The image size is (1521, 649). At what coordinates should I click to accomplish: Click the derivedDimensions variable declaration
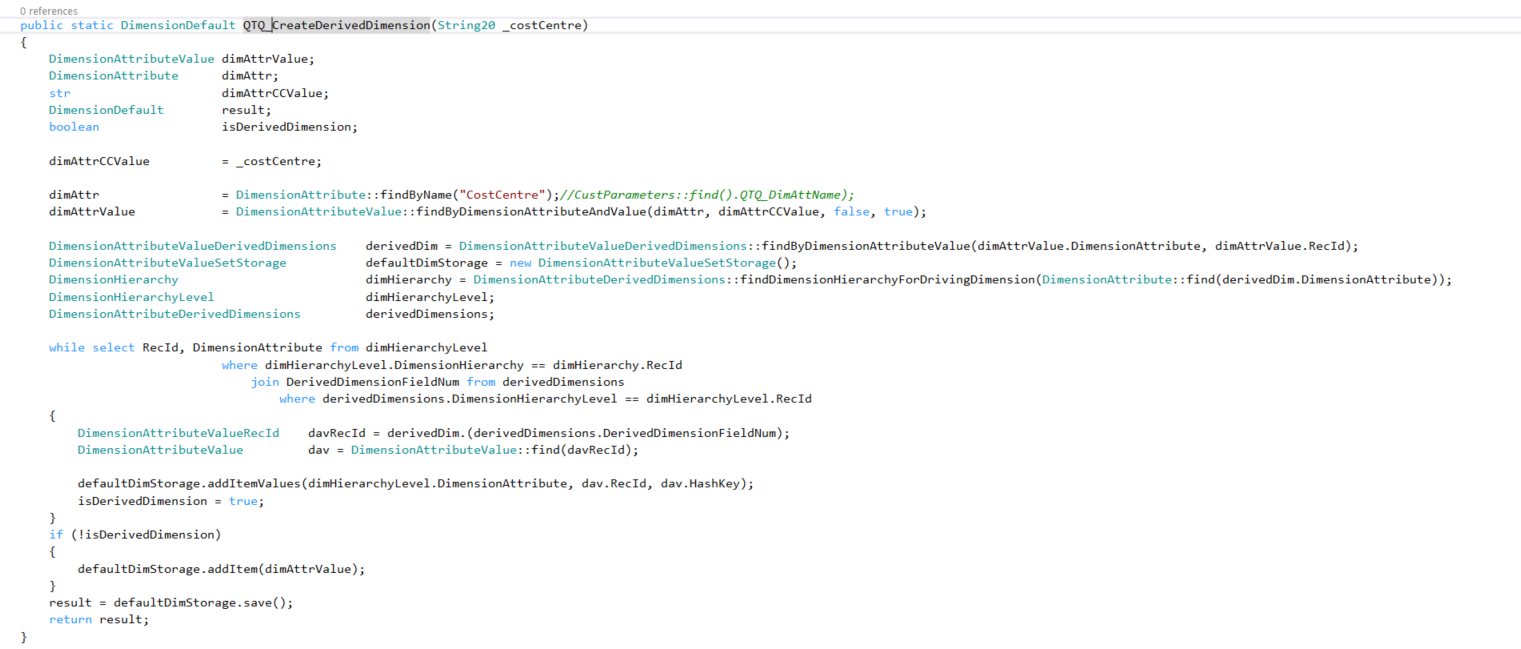[x=426, y=314]
